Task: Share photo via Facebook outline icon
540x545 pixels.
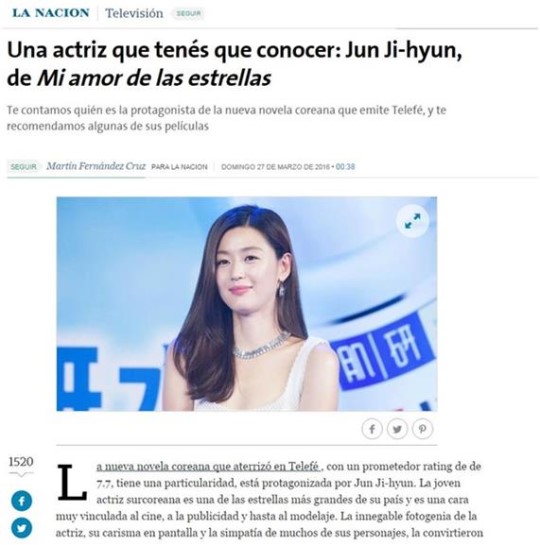Action: 372,429
